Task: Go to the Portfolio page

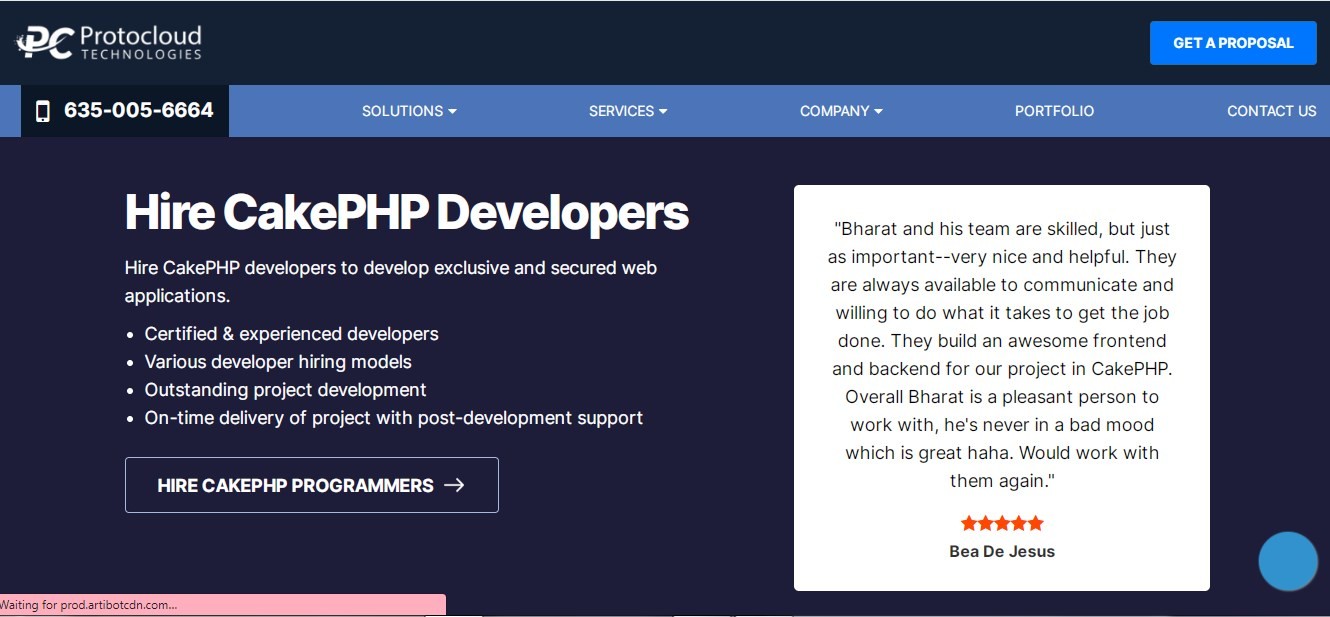Action: [x=1054, y=111]
